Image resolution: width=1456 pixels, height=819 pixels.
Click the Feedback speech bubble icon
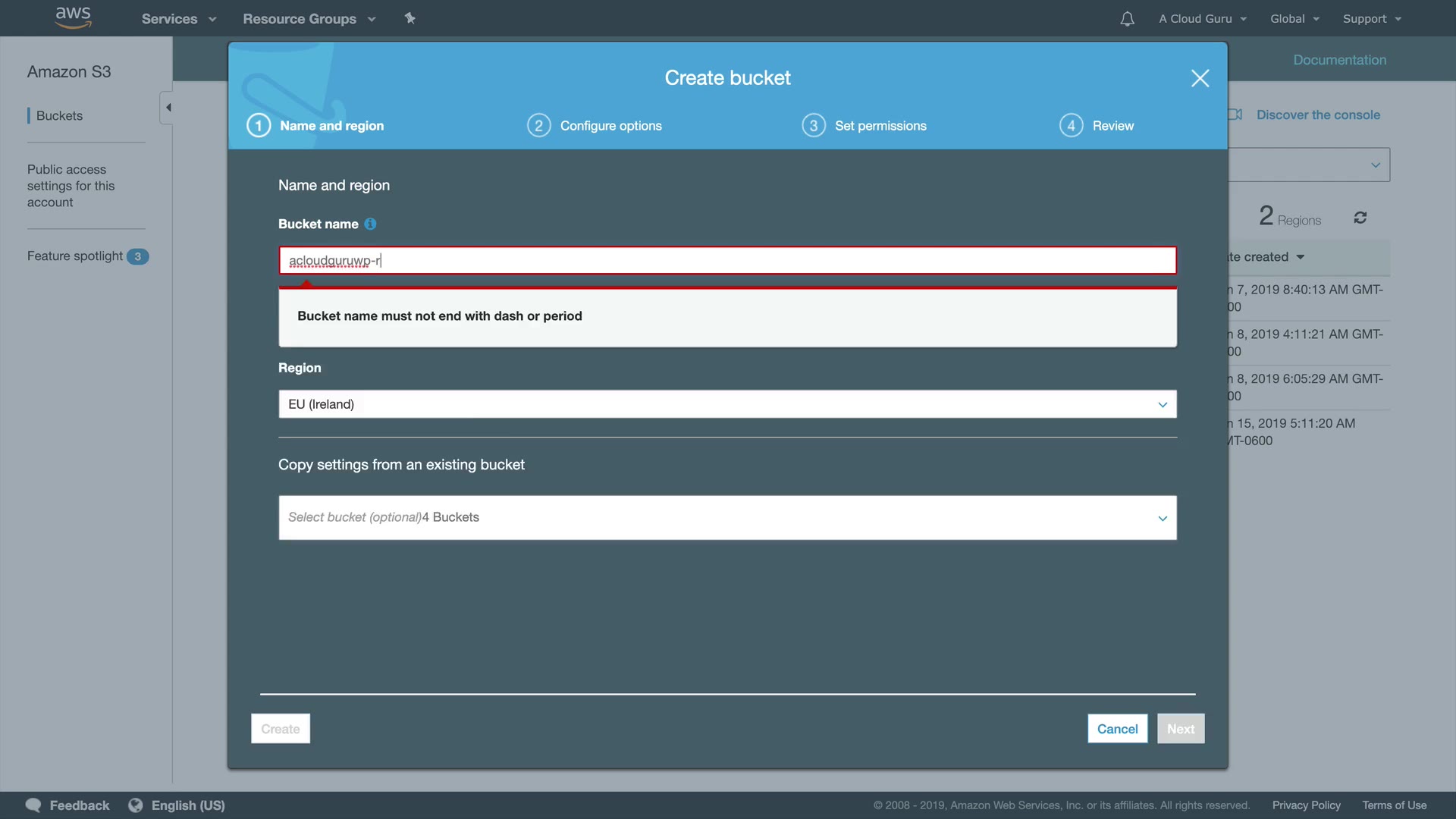pyautogui.click(x=33, y=805)
